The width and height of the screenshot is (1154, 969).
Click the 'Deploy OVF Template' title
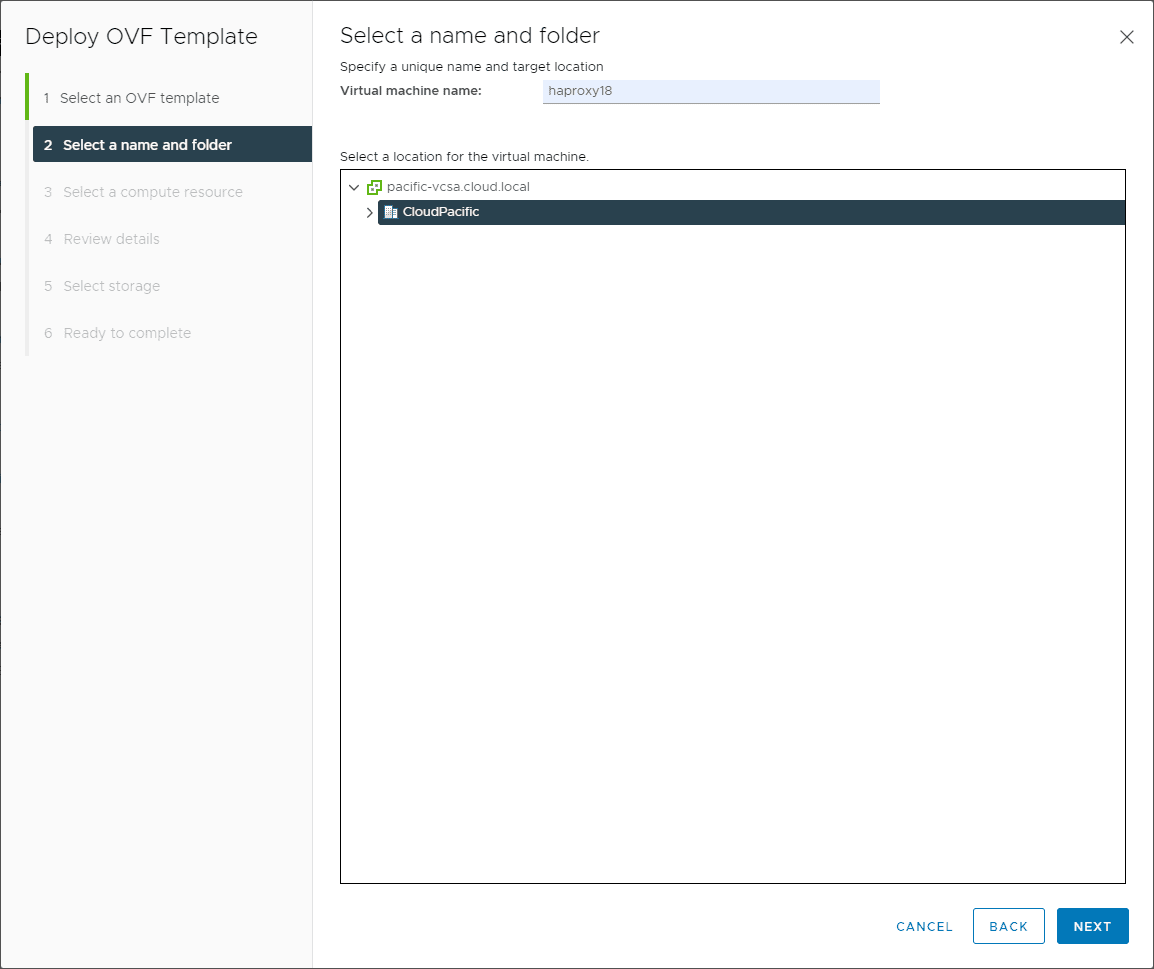[x=141, y=36]
